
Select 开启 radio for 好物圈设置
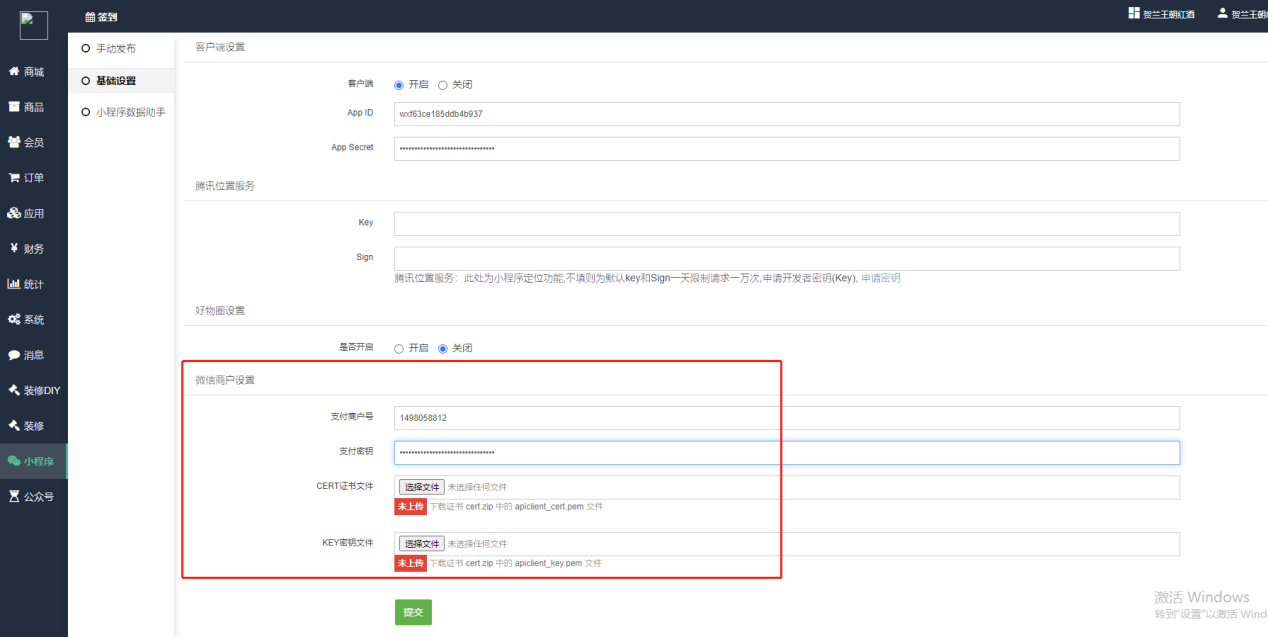click(399, 348)
